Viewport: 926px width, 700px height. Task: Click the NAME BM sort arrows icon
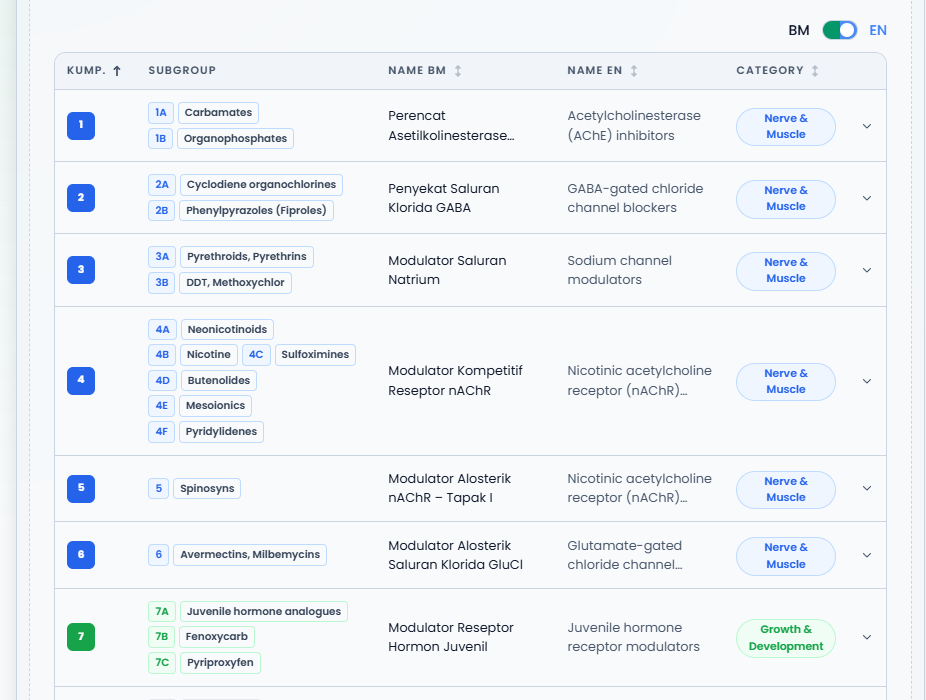click(x=458, y=71)
